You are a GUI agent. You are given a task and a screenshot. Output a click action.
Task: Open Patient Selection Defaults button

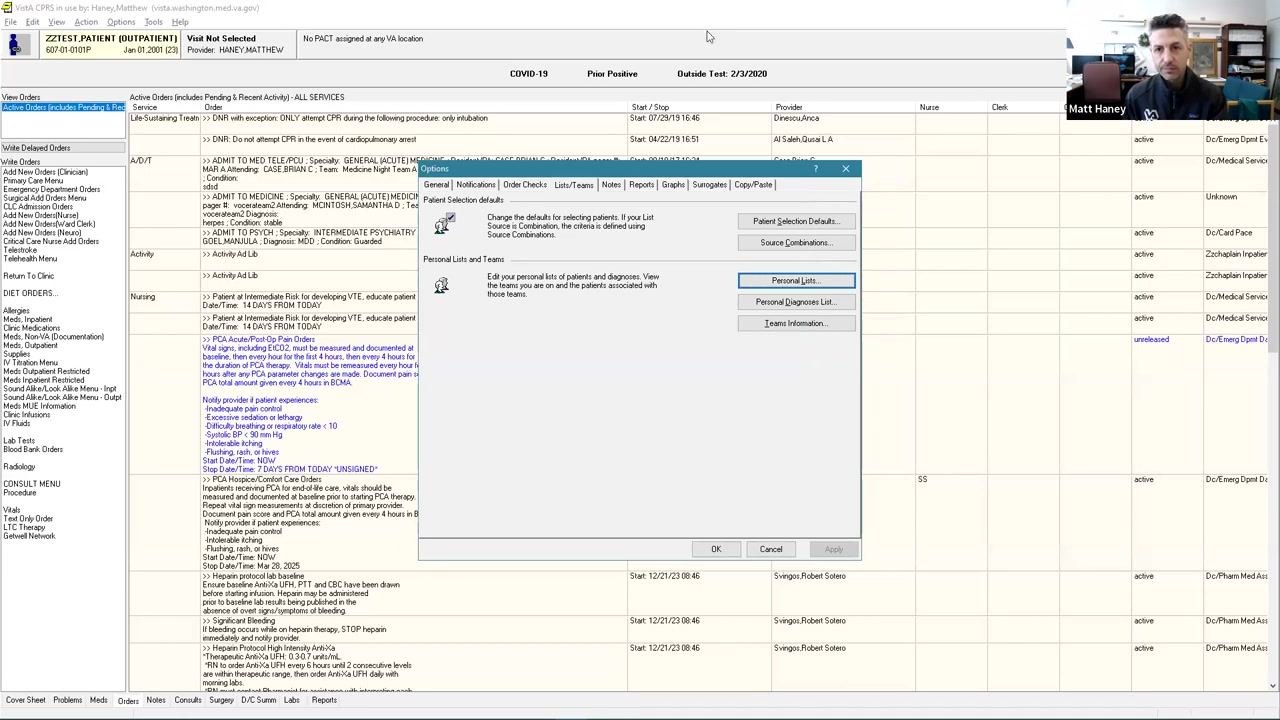coord(796,221)
